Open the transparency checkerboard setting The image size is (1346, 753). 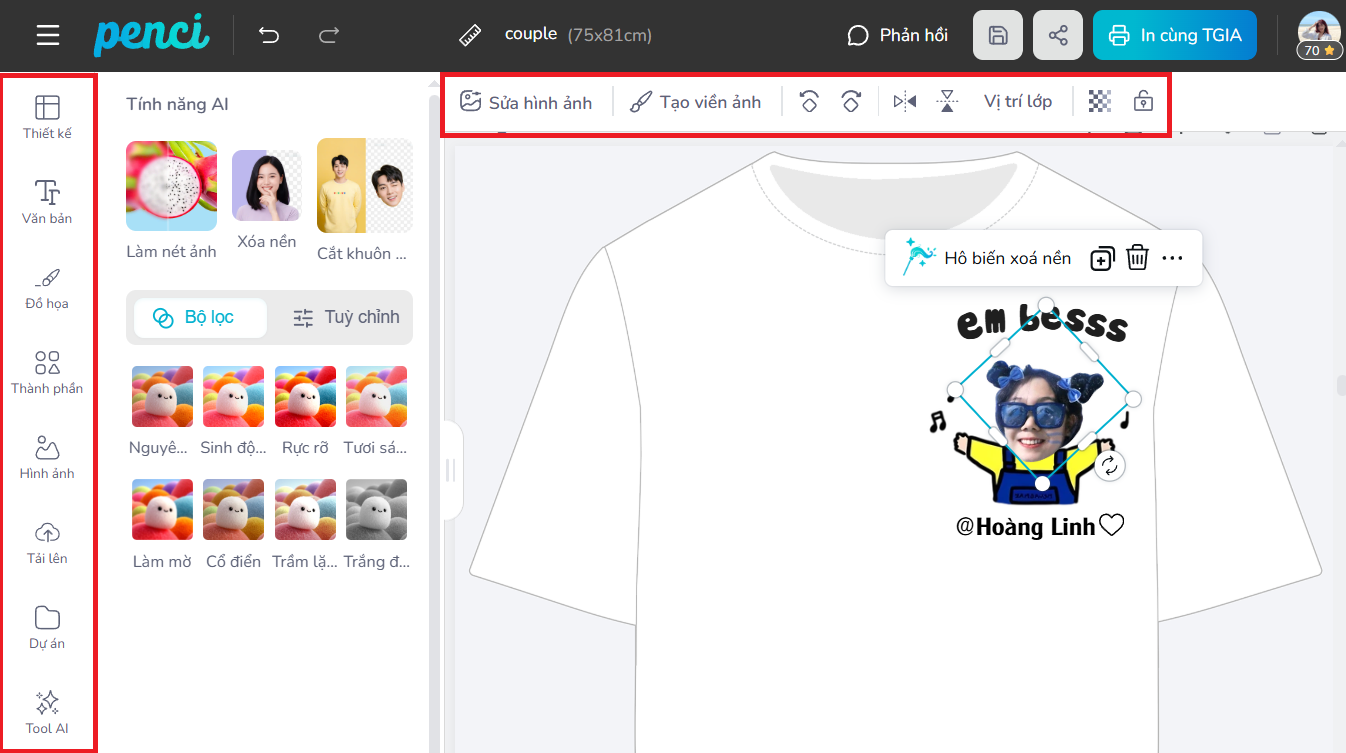1100,101
